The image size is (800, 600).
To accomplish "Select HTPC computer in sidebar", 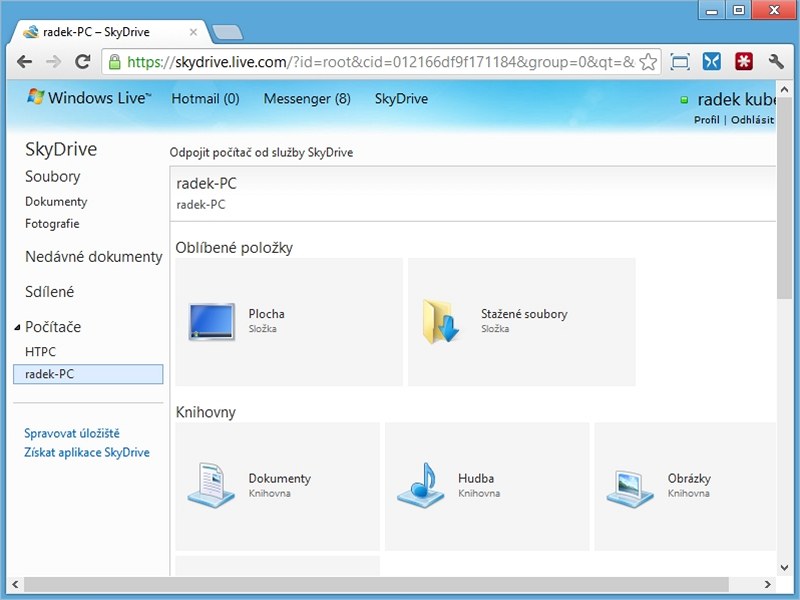I will [40, 352].
